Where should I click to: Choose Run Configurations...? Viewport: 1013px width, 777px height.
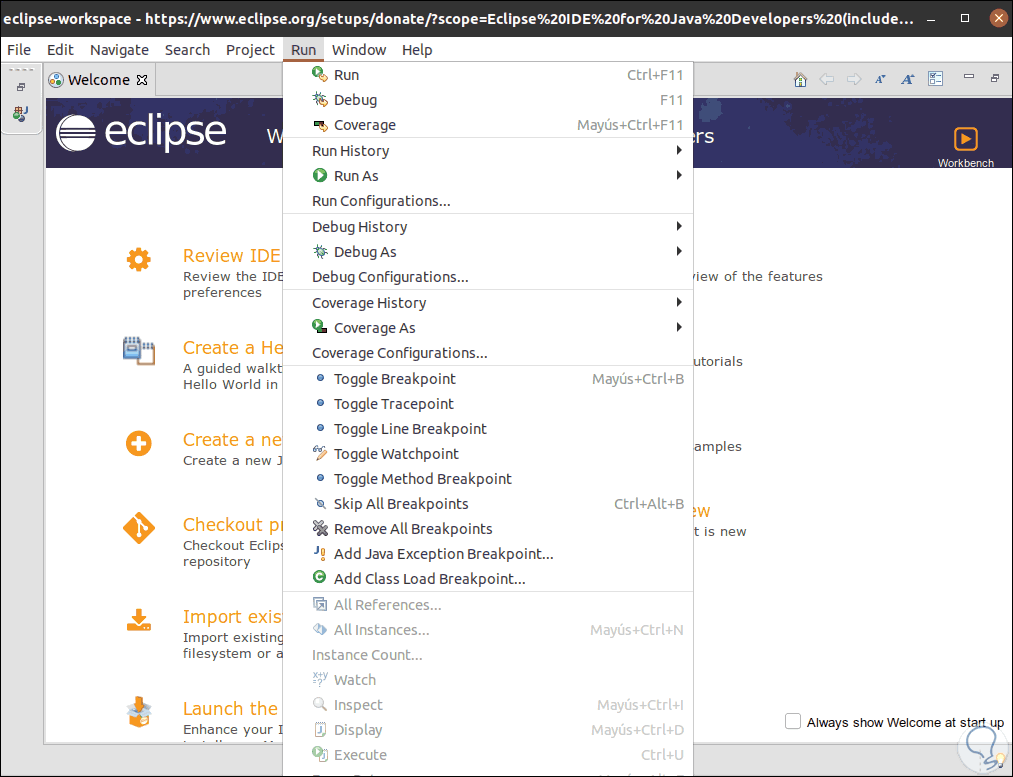click(x=488, y=201)
